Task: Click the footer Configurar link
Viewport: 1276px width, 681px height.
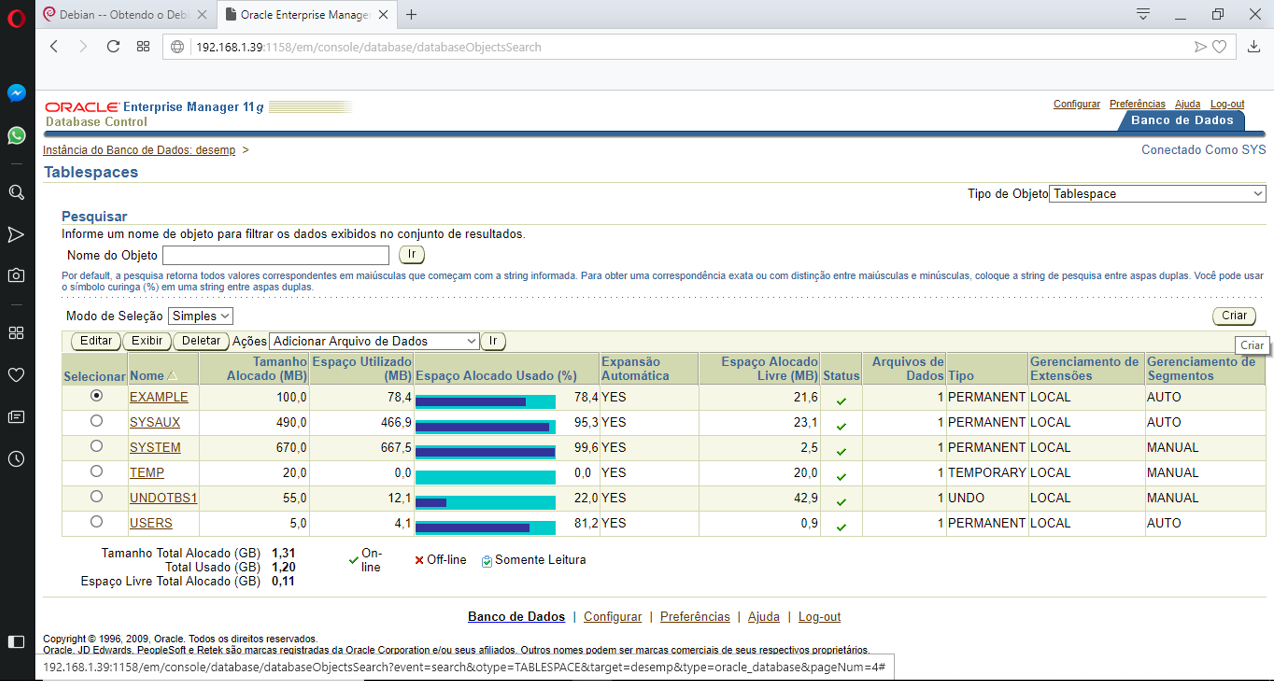Action: point(613,617)
